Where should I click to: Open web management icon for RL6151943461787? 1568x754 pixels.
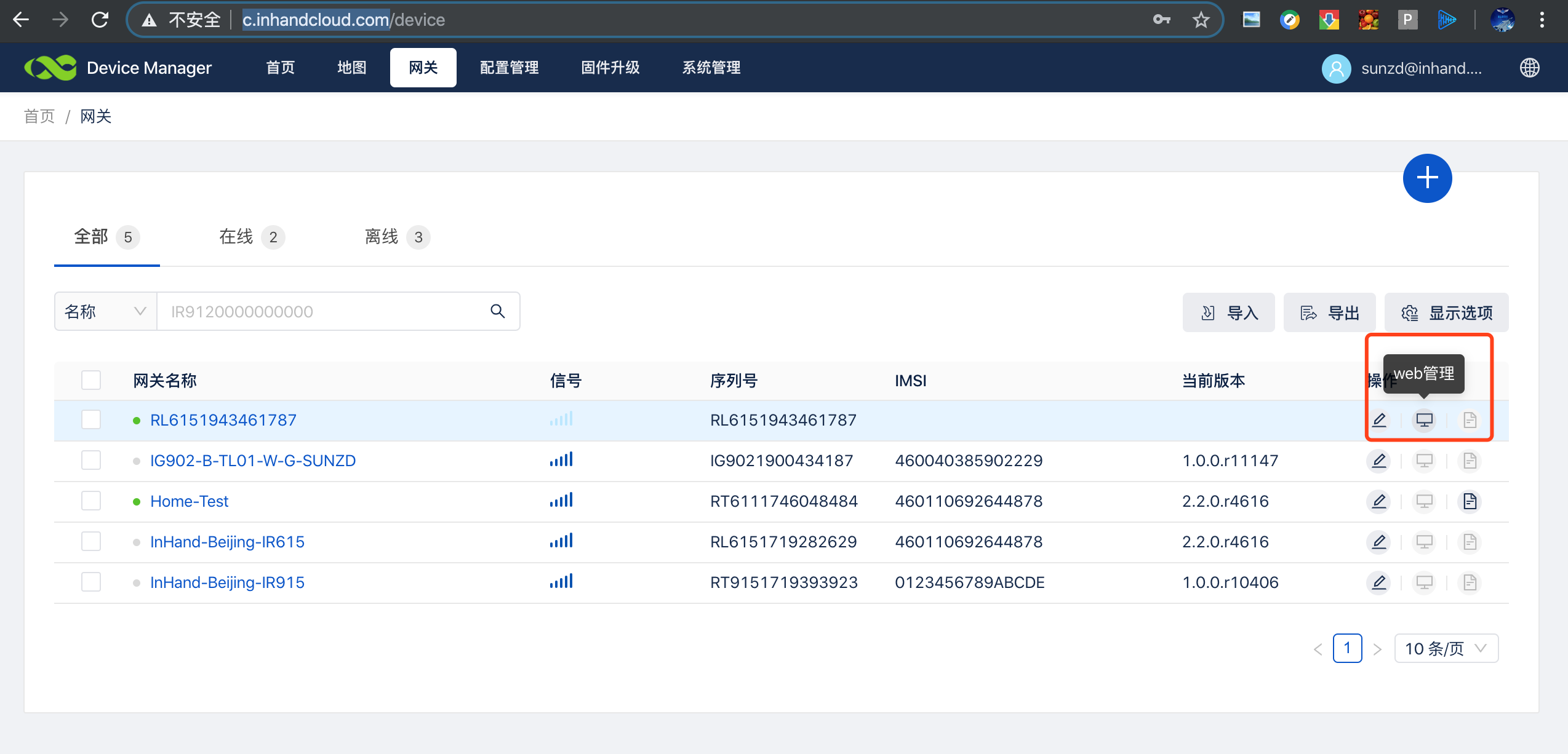[x=1424, y=420]
